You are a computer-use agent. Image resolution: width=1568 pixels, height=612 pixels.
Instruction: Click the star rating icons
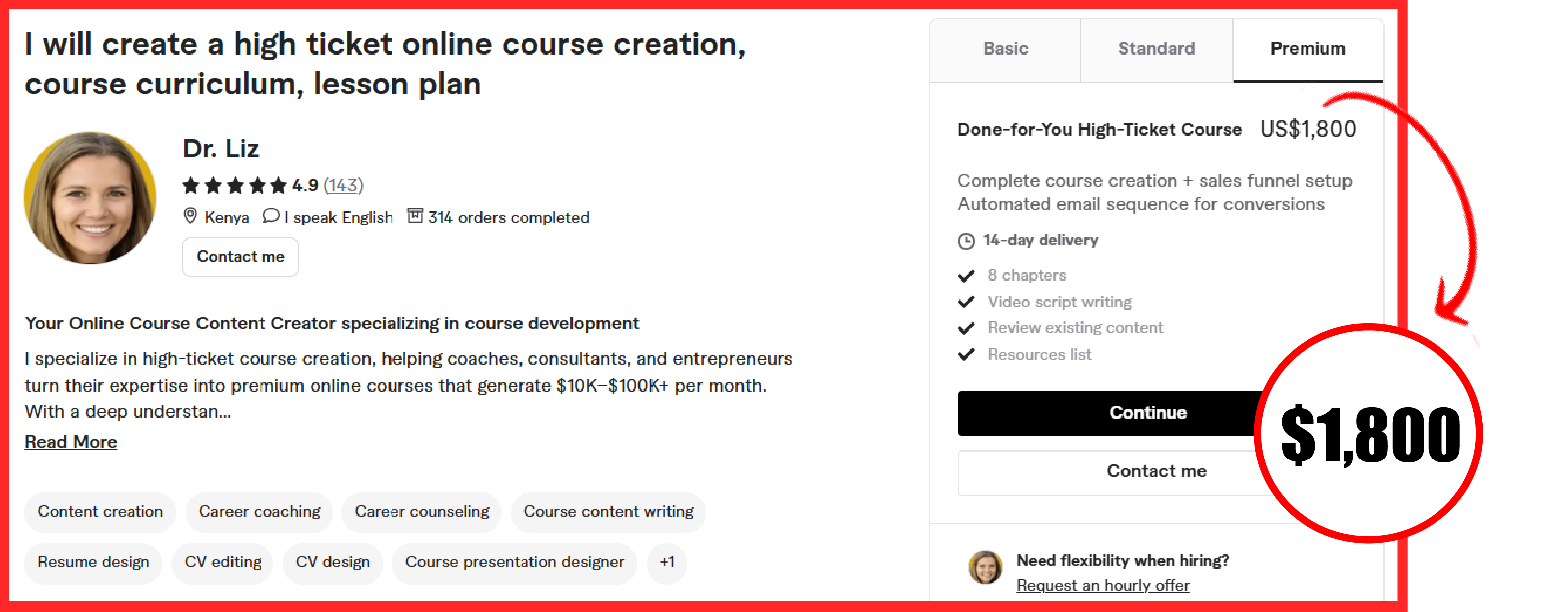pos(235,185)
